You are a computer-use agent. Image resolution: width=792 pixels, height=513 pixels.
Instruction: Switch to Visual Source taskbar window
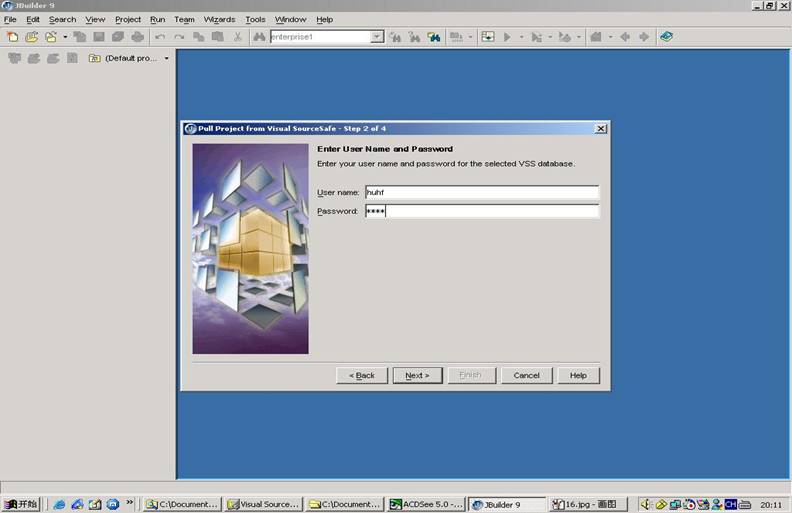click(x=264, y=504)
